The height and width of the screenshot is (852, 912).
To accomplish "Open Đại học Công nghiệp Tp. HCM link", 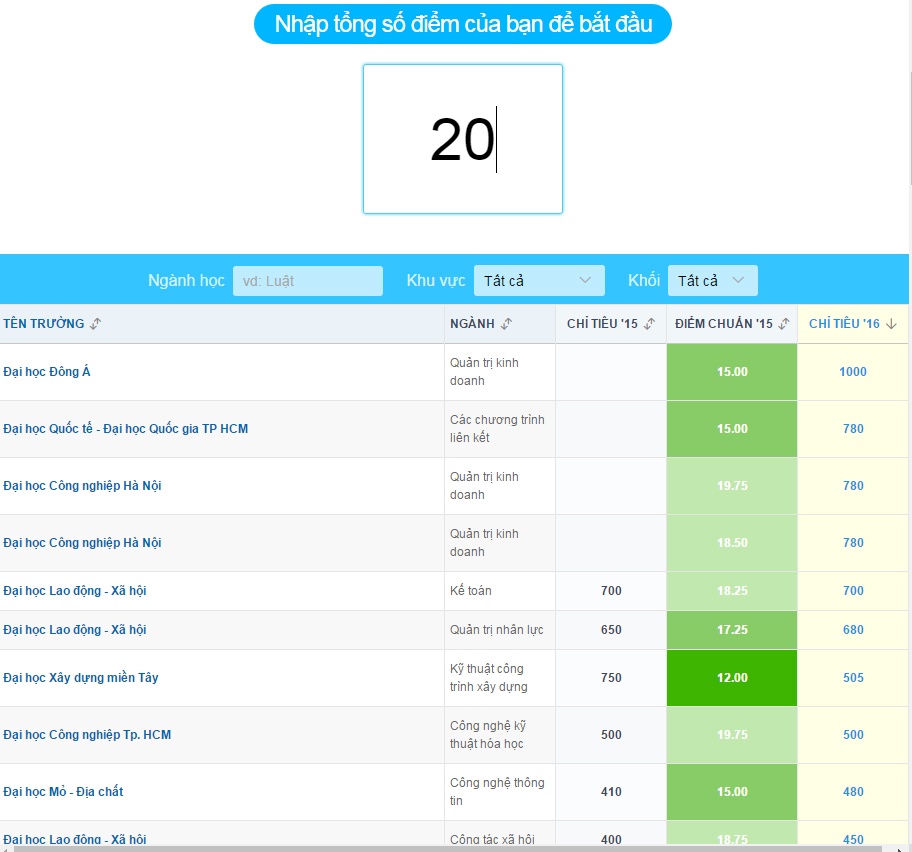I will pos(87,735).
